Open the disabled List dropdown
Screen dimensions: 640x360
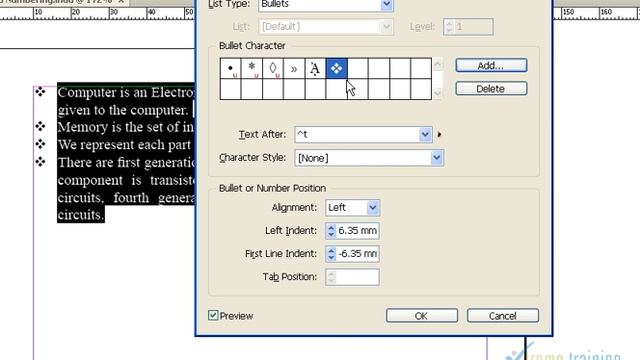click(386, 27)
